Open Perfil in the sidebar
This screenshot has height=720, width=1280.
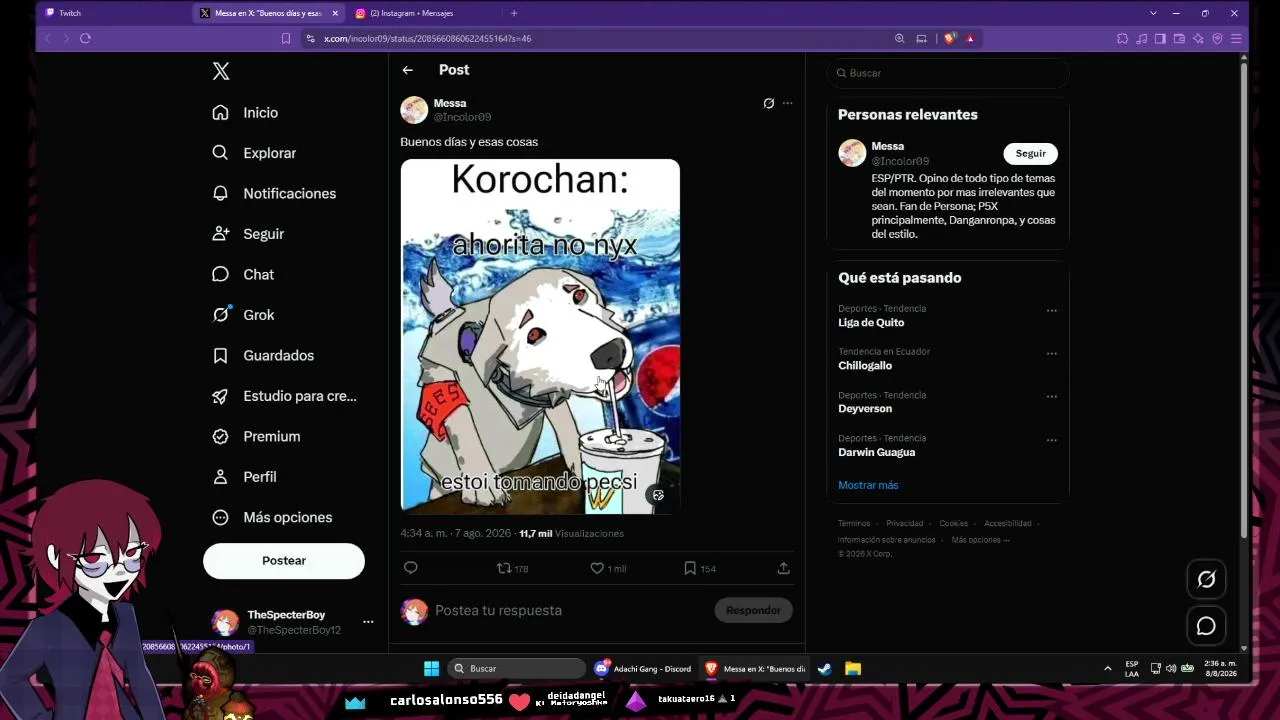point(244,477)
